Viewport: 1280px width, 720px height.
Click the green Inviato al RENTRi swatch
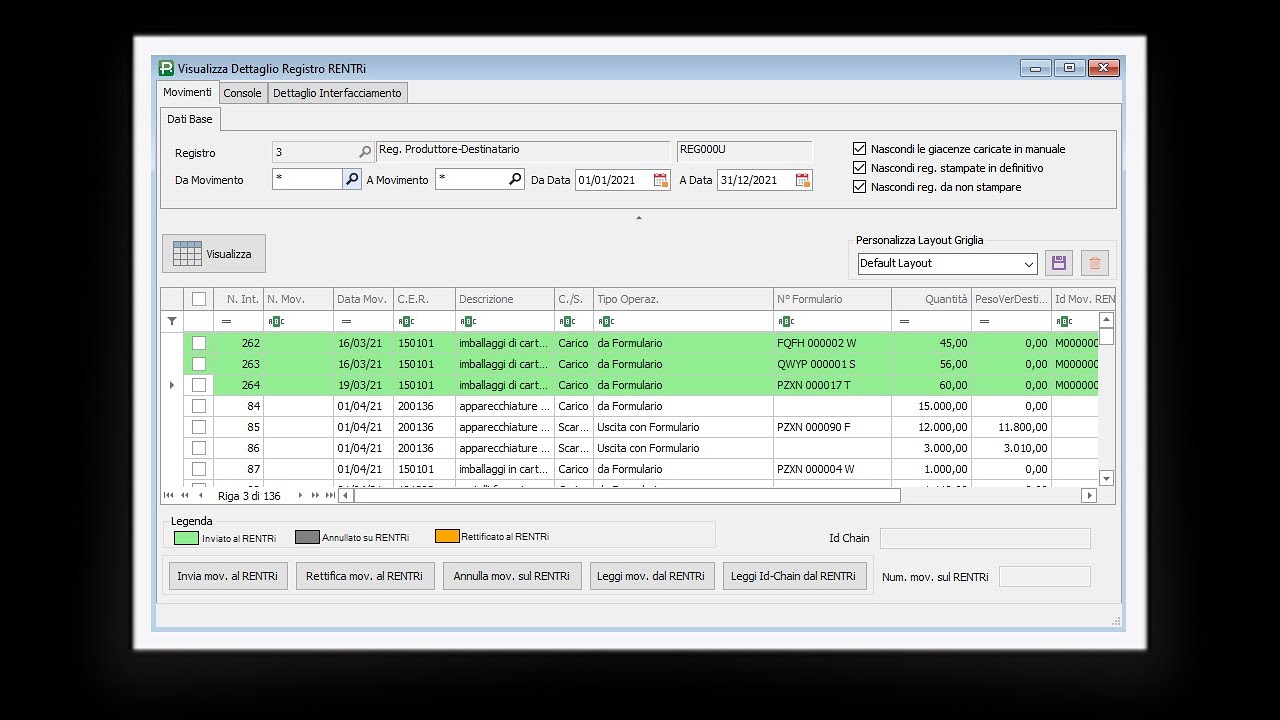click(x=186, y=537)
